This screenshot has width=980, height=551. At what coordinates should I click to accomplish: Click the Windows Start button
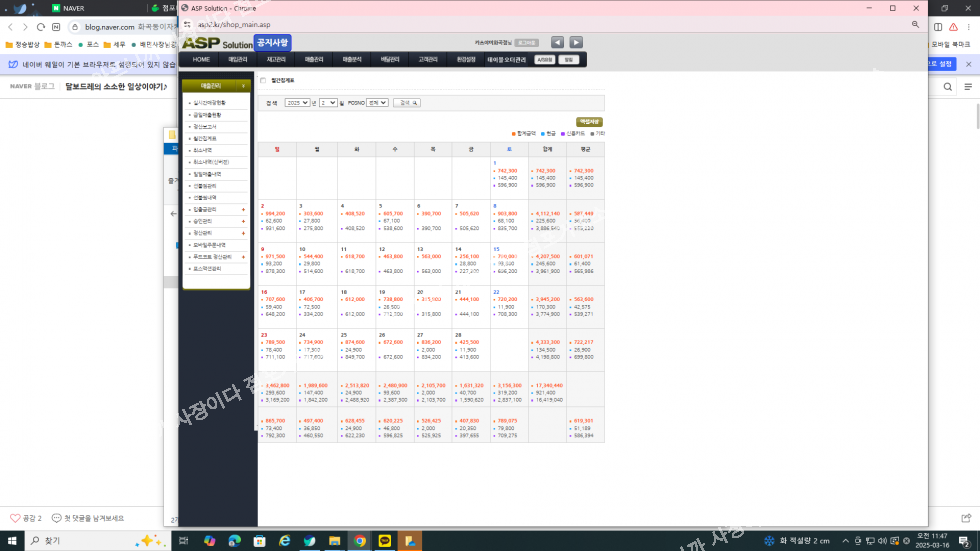12,541
